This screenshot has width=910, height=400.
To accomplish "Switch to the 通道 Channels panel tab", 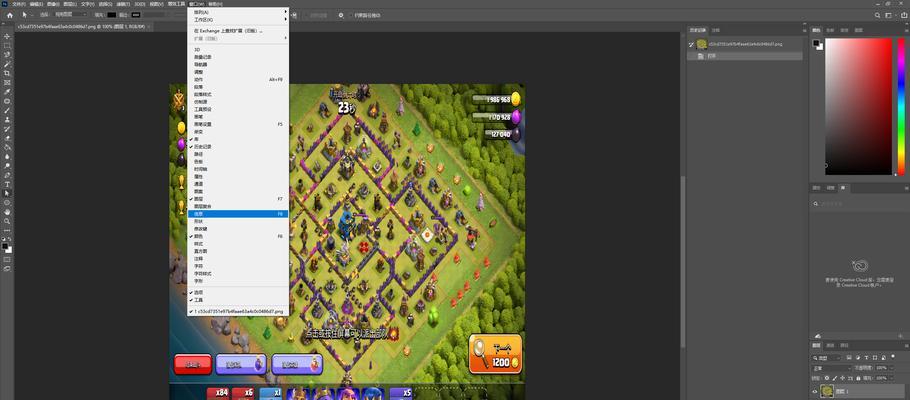I will 830,345.
